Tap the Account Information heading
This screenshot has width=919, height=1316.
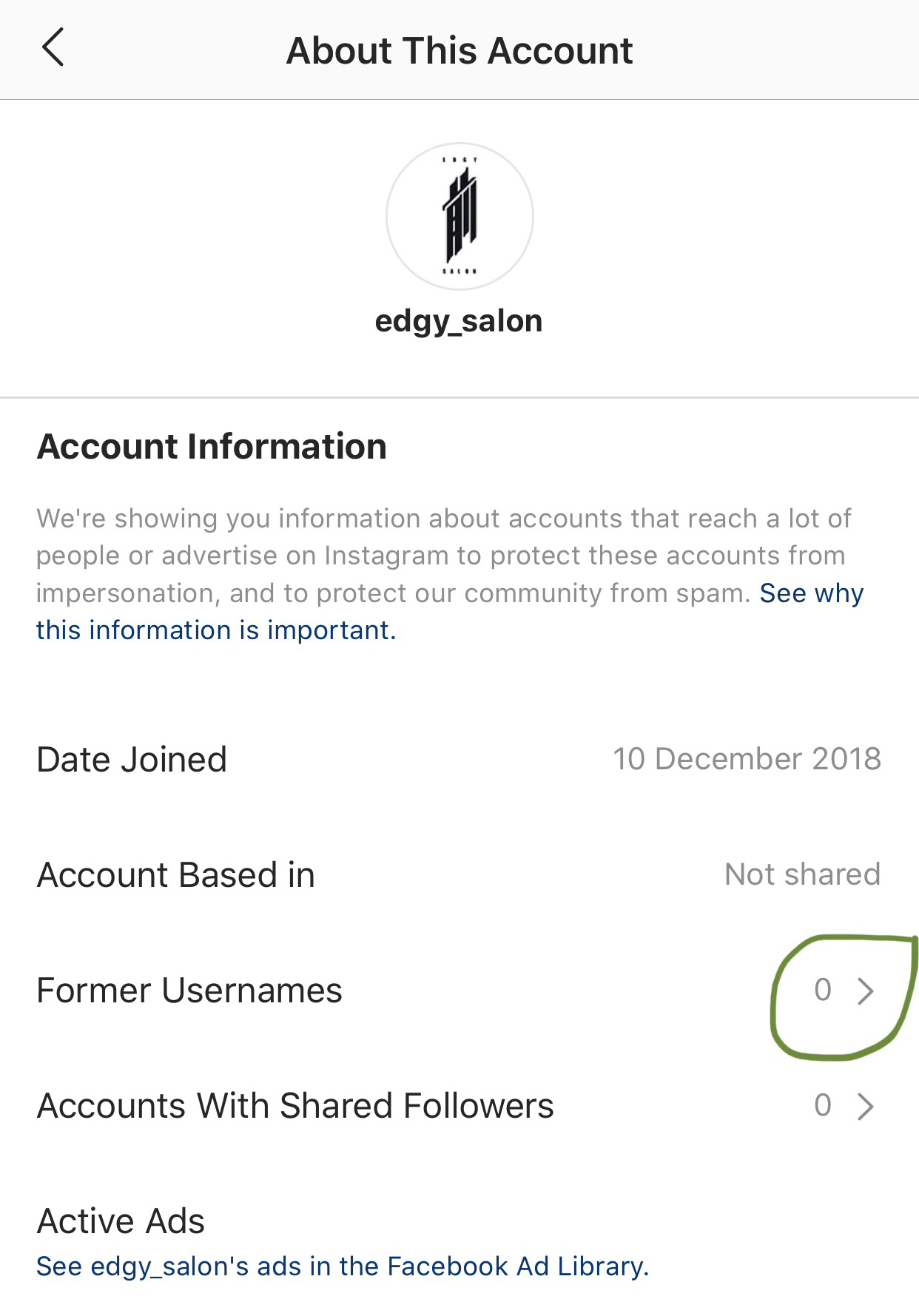pos(212,447)
